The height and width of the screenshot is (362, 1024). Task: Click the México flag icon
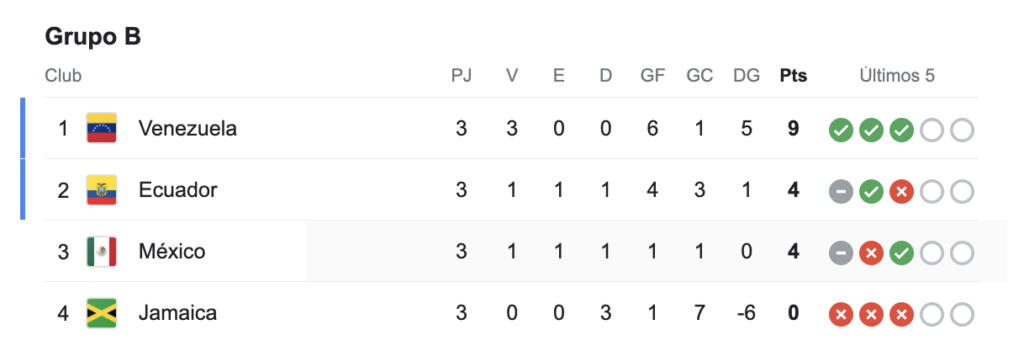(101, 252)
